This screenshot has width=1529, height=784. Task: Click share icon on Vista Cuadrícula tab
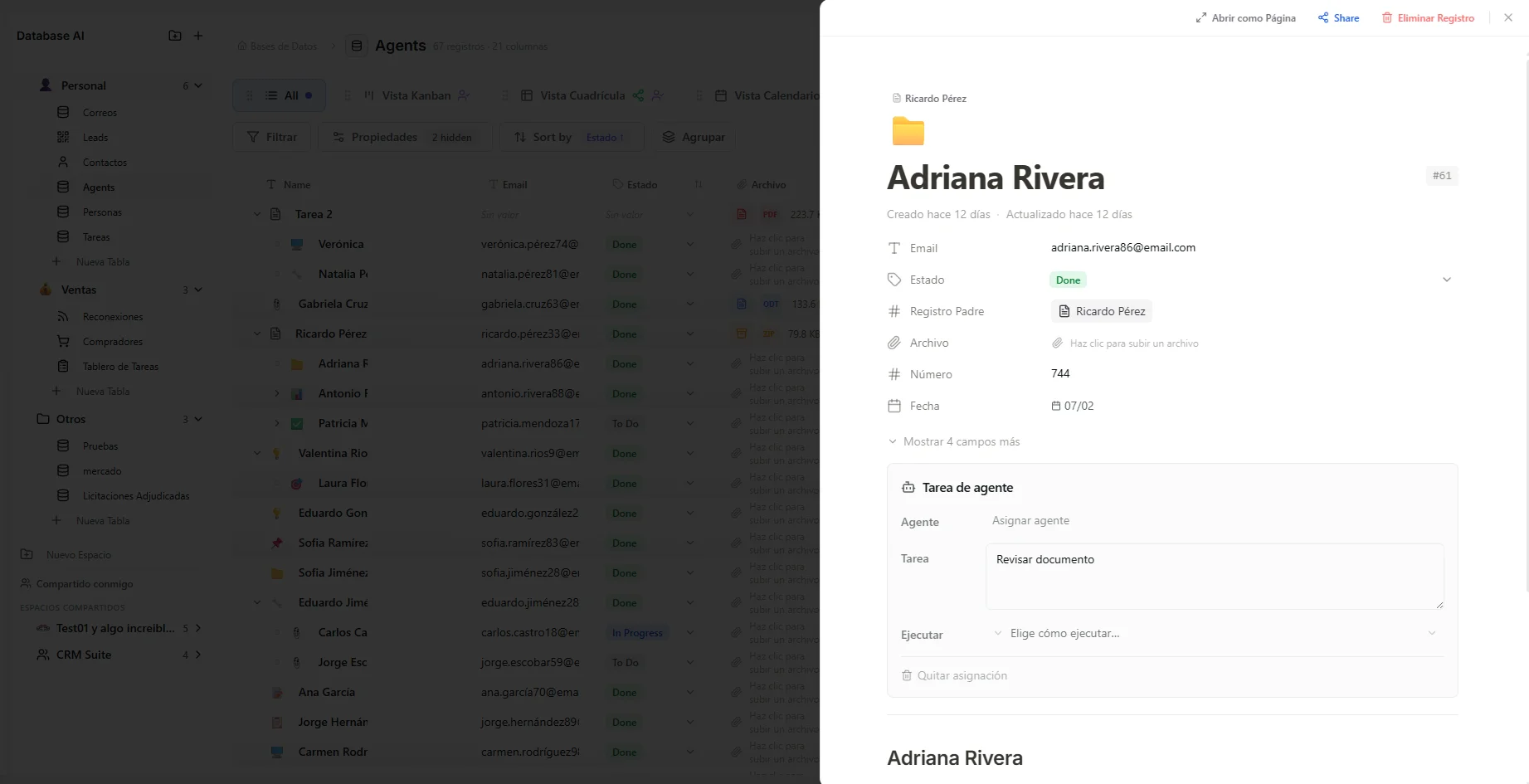click(638, 95)
